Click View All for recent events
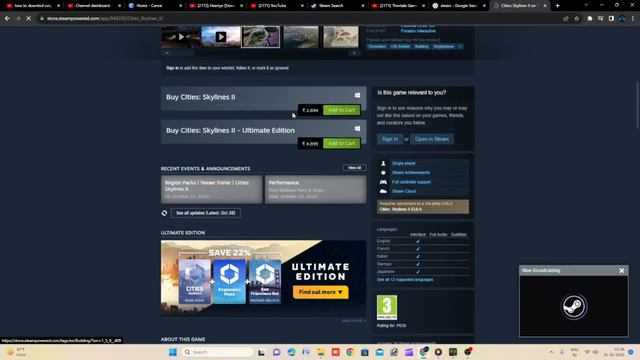The width and height of the screenshot is (640, 360). pyautogui.click(x=354, y=168)
